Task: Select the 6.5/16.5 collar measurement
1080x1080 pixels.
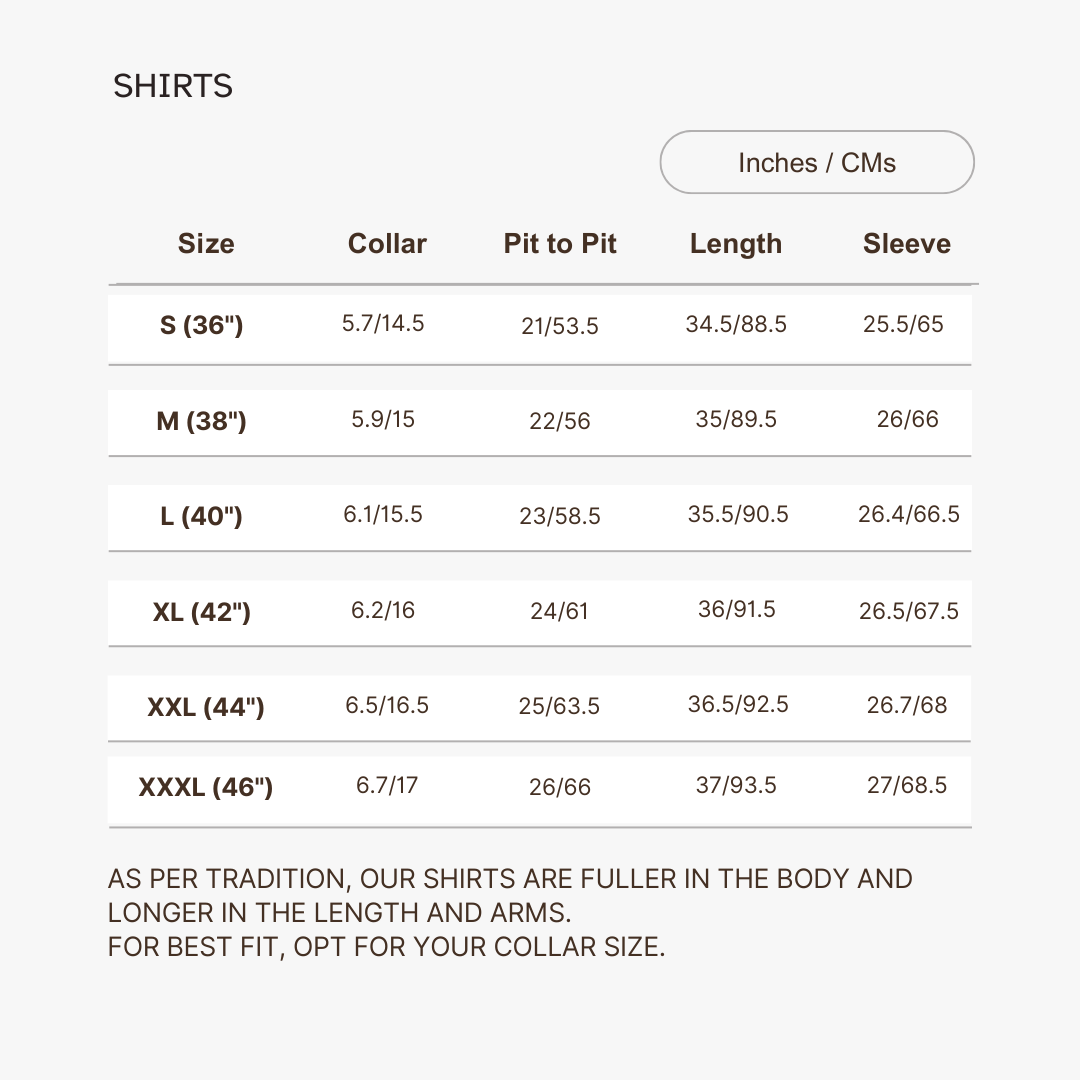Action: coord(387,705)
